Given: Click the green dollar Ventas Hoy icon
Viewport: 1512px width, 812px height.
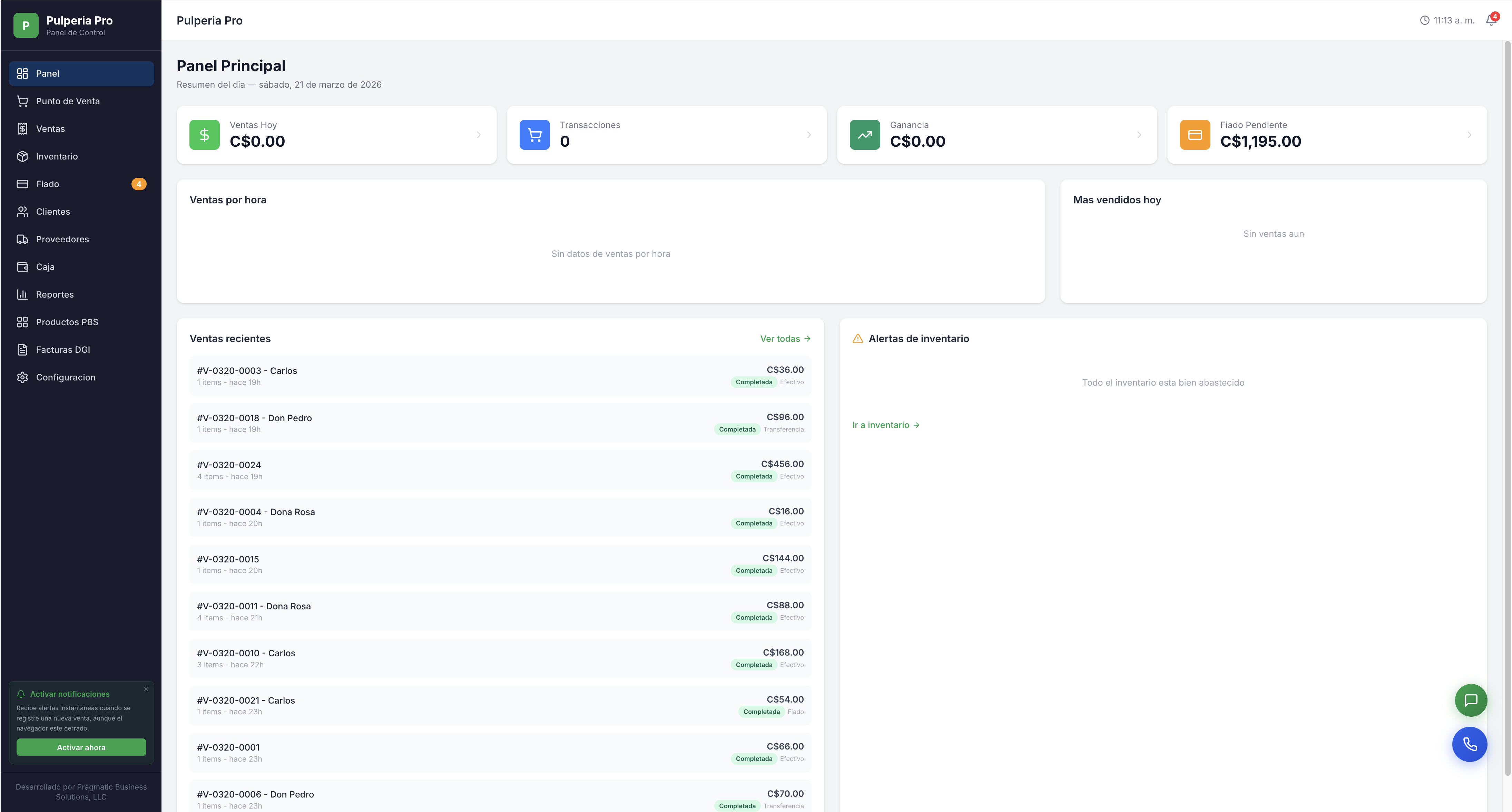Looking at the screenshot, I should coord(204,135).
